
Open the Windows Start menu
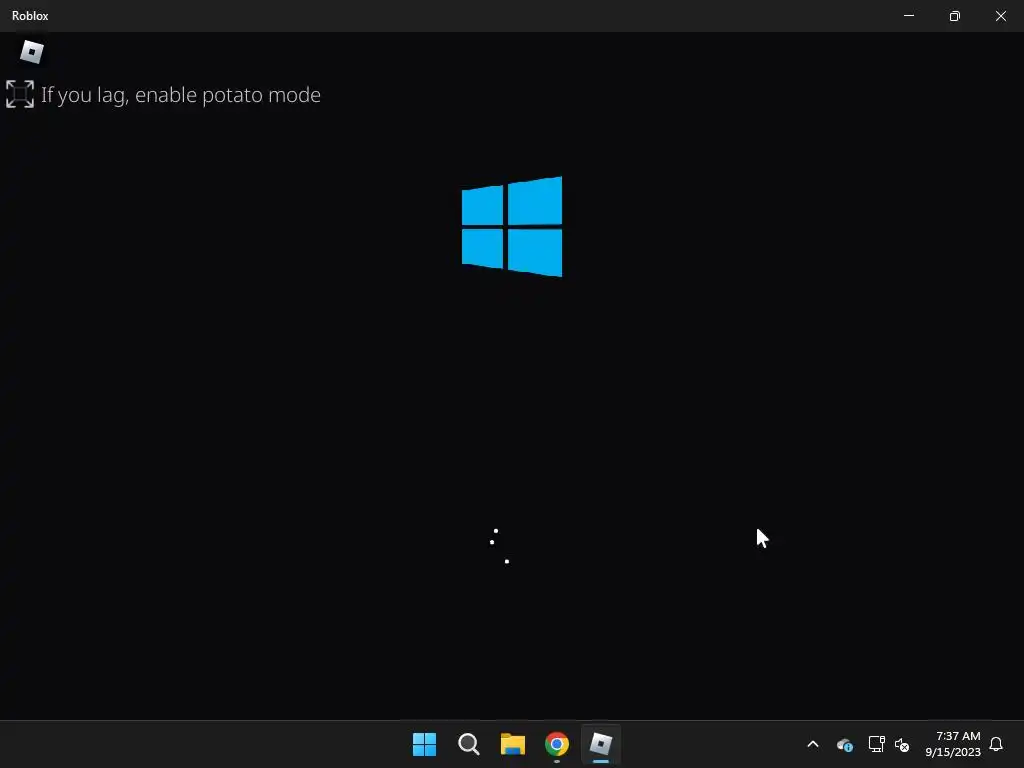point(424,744)
